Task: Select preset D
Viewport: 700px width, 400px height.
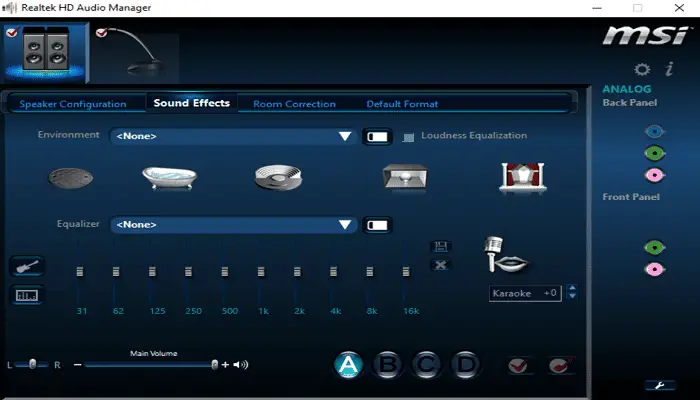Action: [x=466, y=365]
